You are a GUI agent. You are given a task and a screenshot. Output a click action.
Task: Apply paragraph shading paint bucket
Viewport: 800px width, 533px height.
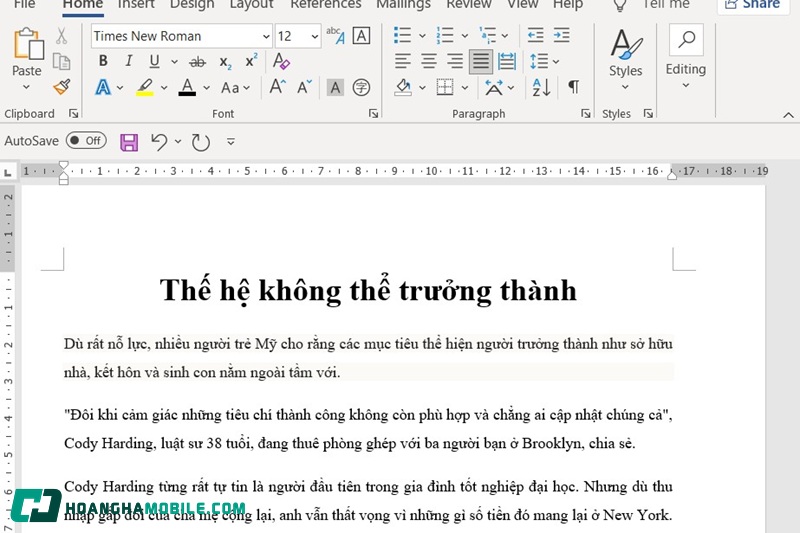tap(403, 87)
